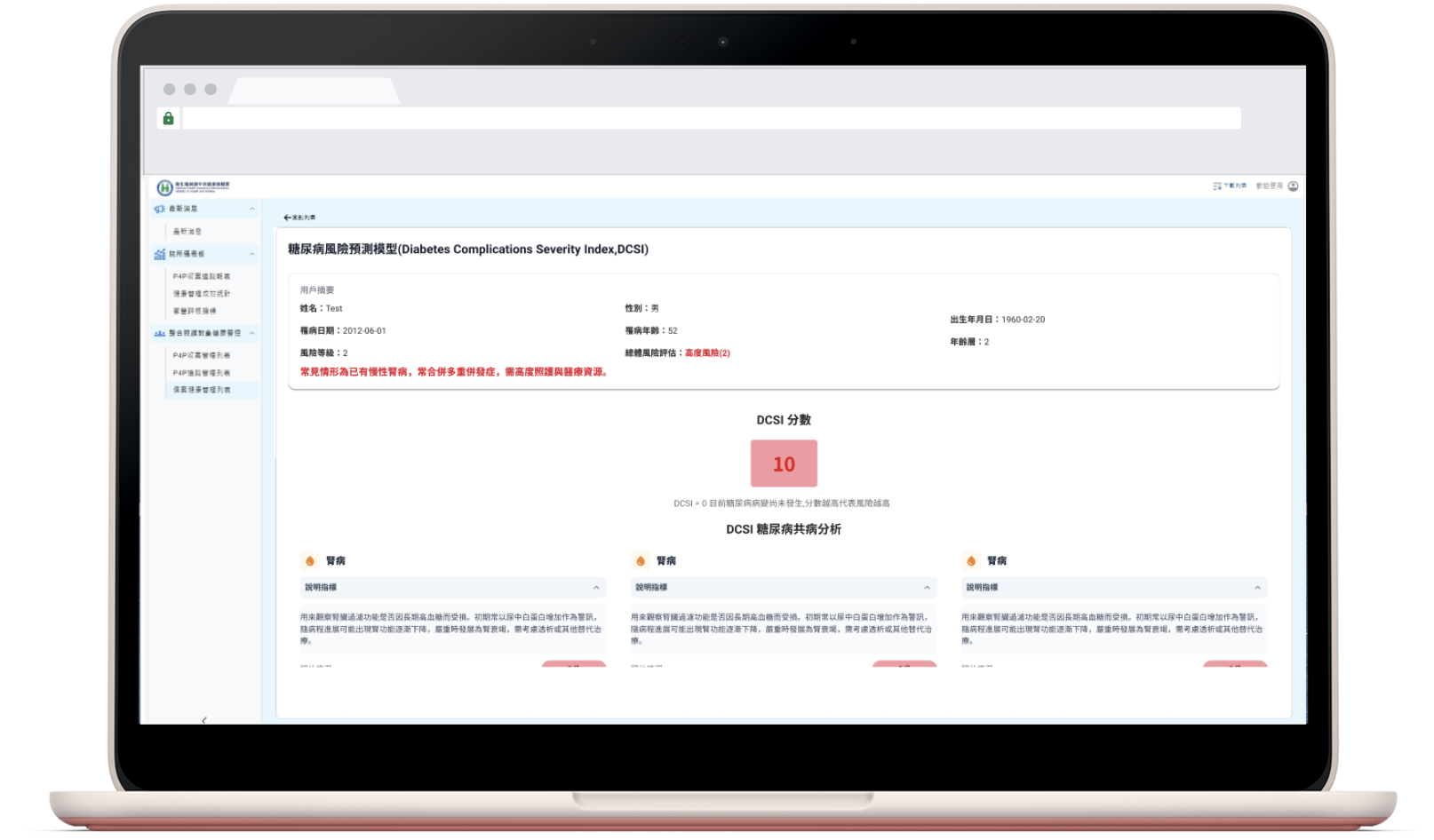This screenshot has width=1434, height=840.
Task: Click the megaphone icon beside 最新消息
Action: (159, 209)
